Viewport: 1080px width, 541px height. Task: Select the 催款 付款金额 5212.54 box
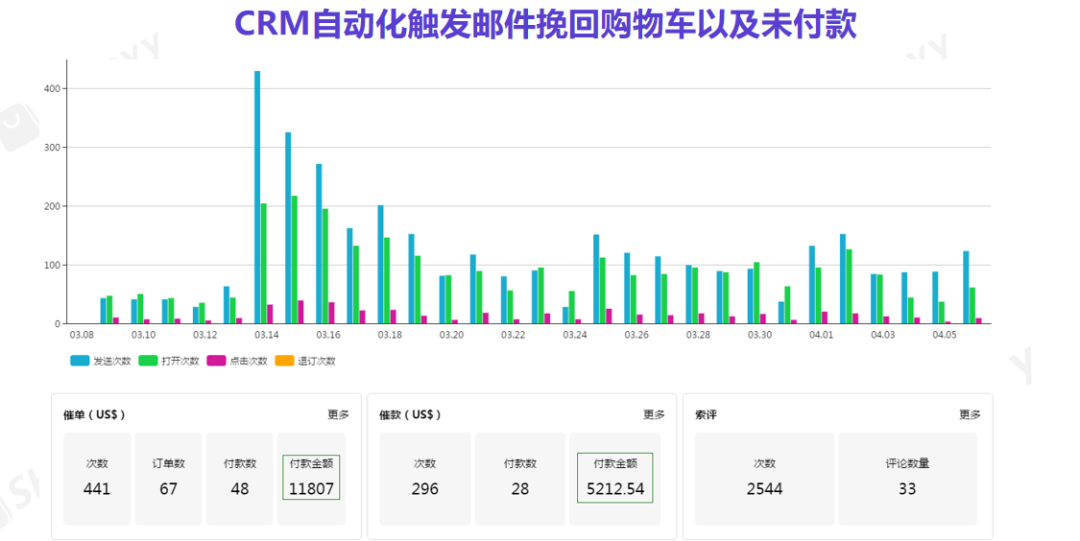tap(615, 478)
